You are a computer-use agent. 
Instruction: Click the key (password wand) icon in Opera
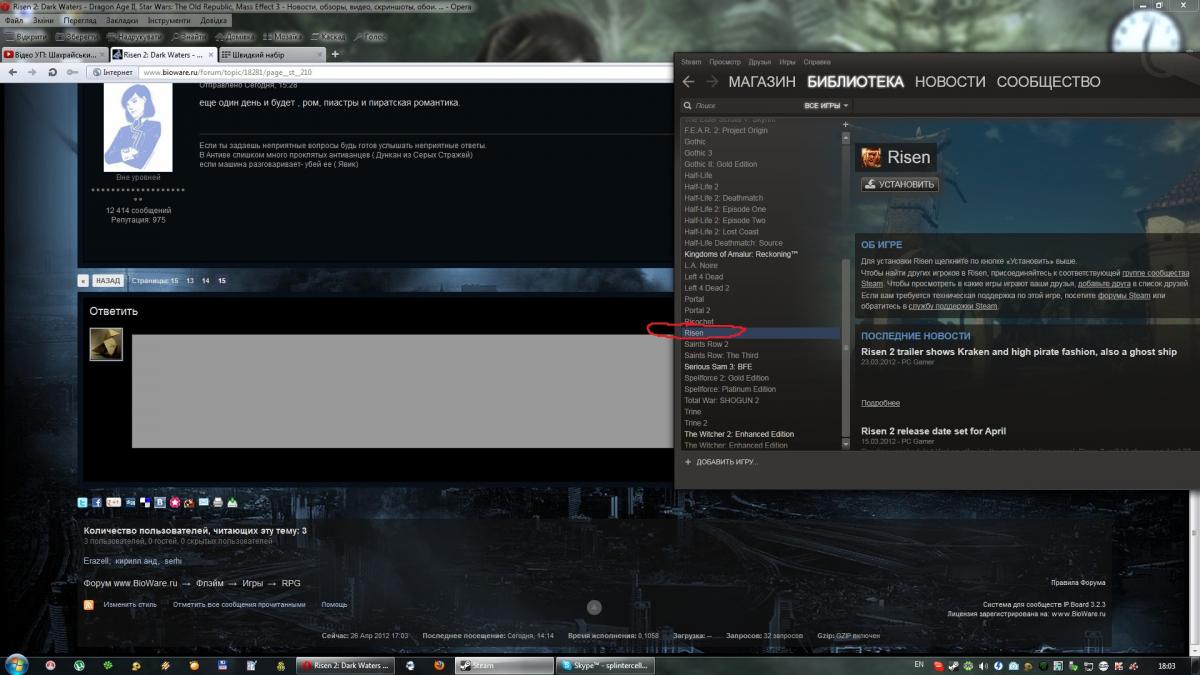[72, 72]
